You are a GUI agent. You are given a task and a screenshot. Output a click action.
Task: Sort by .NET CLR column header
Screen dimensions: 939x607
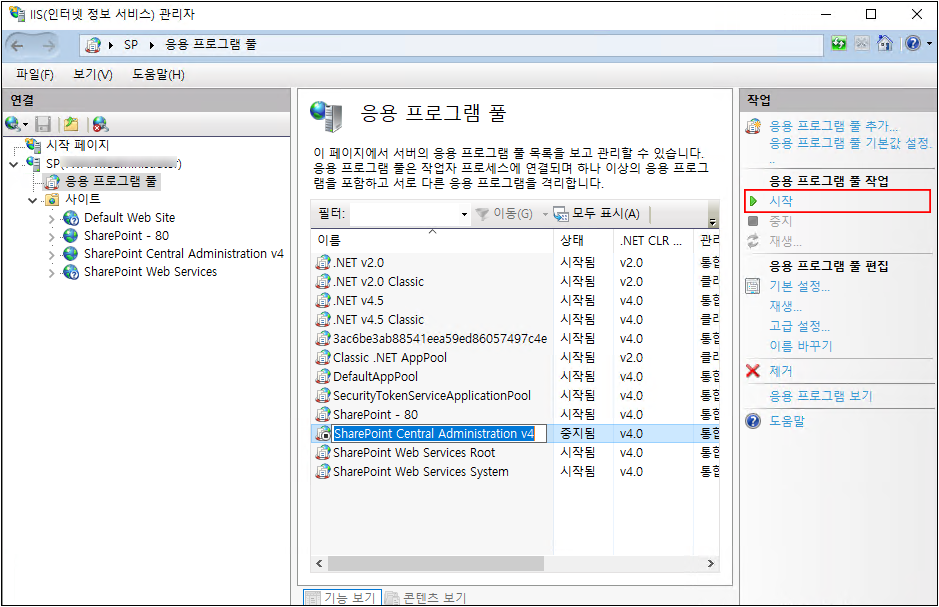[653, 240]
